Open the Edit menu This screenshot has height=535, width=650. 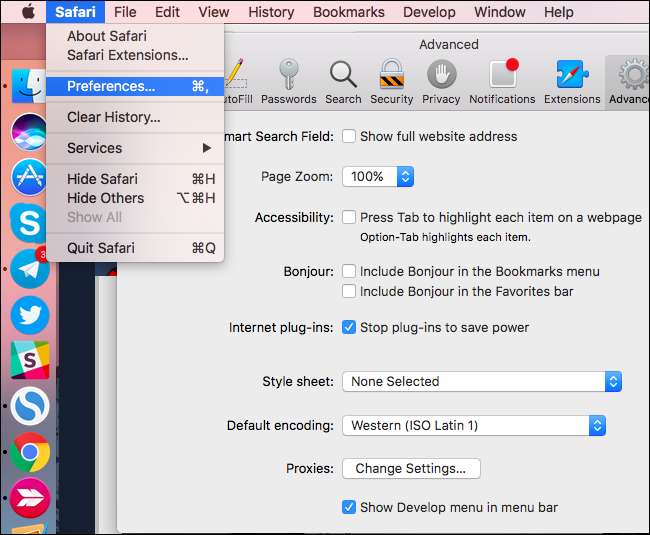[167, 12]
